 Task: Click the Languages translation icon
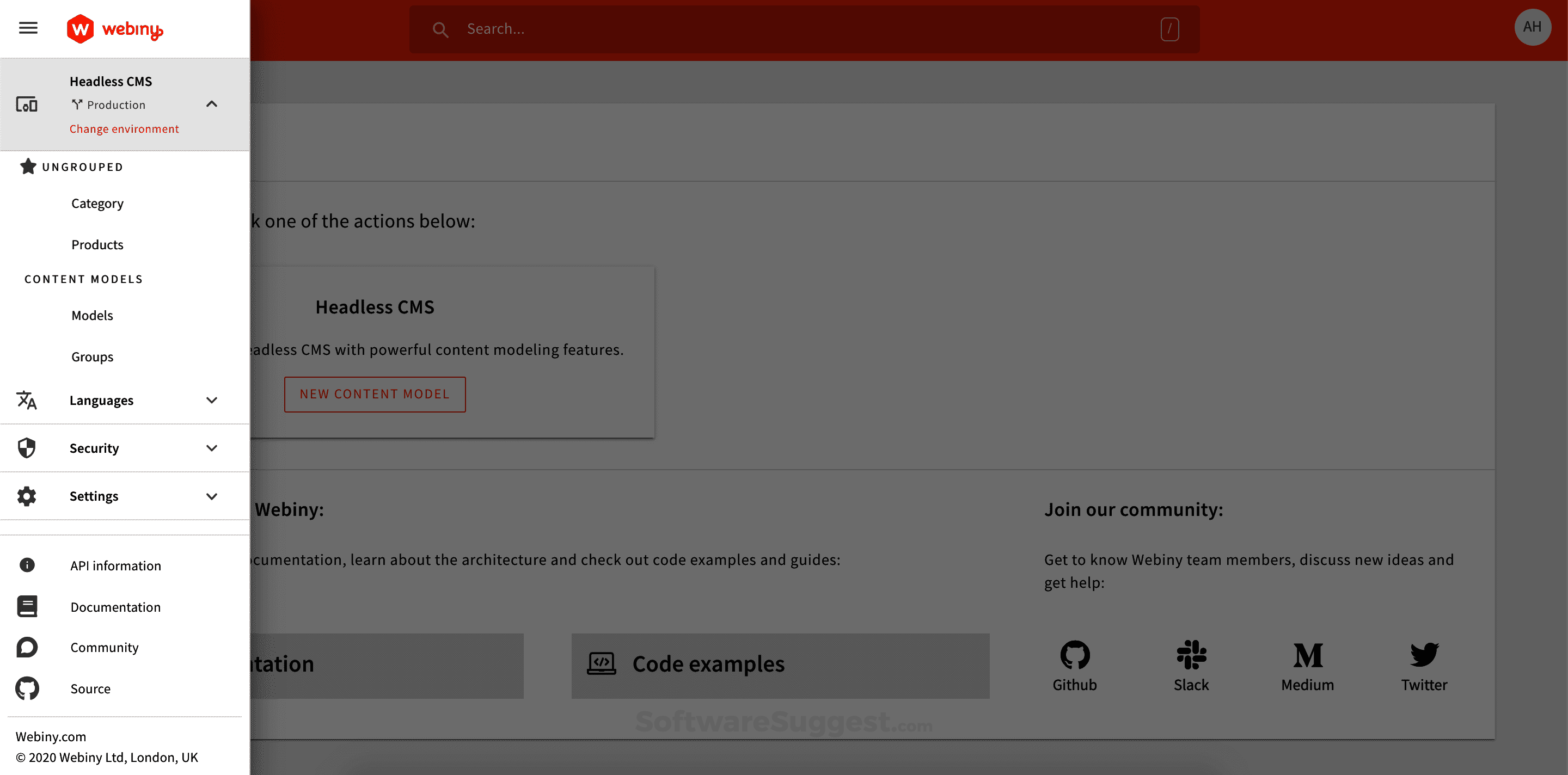(x=27, y=399)
